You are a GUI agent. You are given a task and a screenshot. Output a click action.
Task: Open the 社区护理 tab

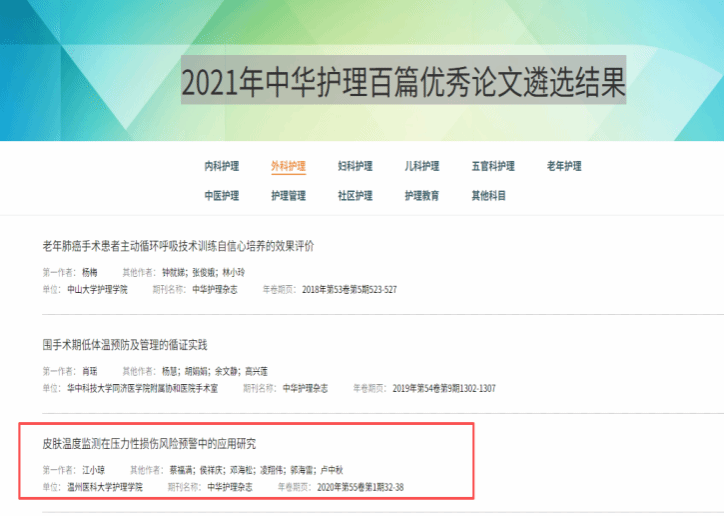click(x=354, y=196)
